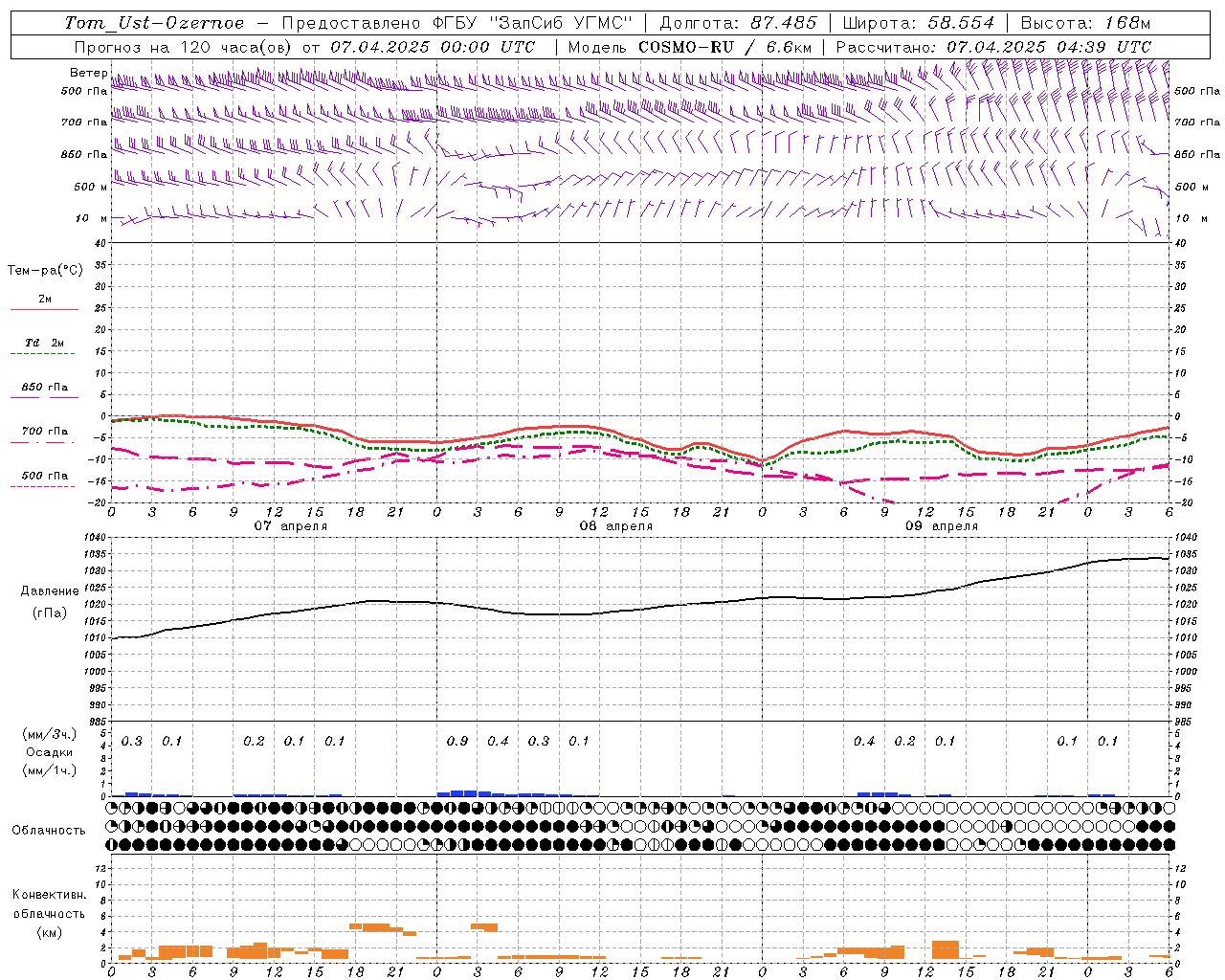The width and height of the screenshot is (1225, 980).
Task: Click the Ветер wind panel label
Action: pyautogui.click(x=88, y=73)
